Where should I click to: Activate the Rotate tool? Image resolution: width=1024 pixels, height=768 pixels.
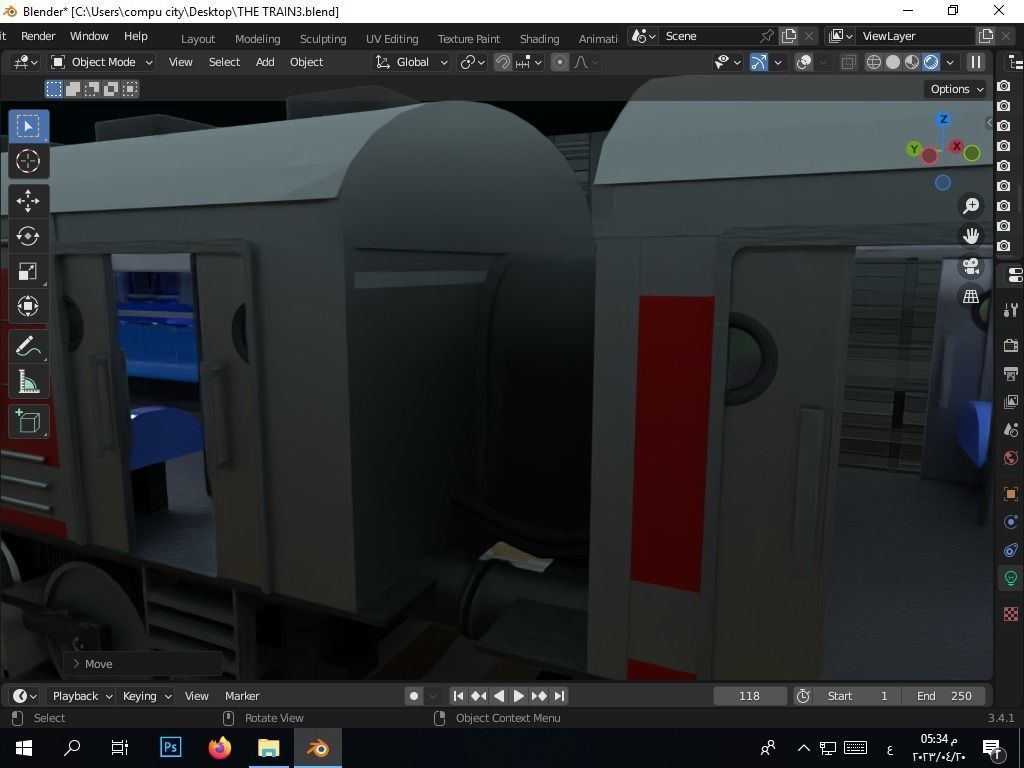[28, 236]
